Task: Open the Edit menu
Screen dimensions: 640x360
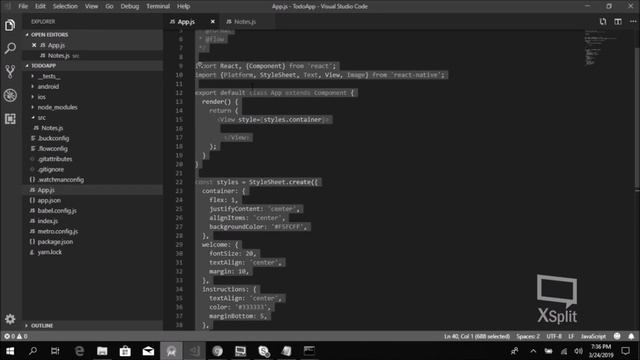Action: (x=40, y=6)
